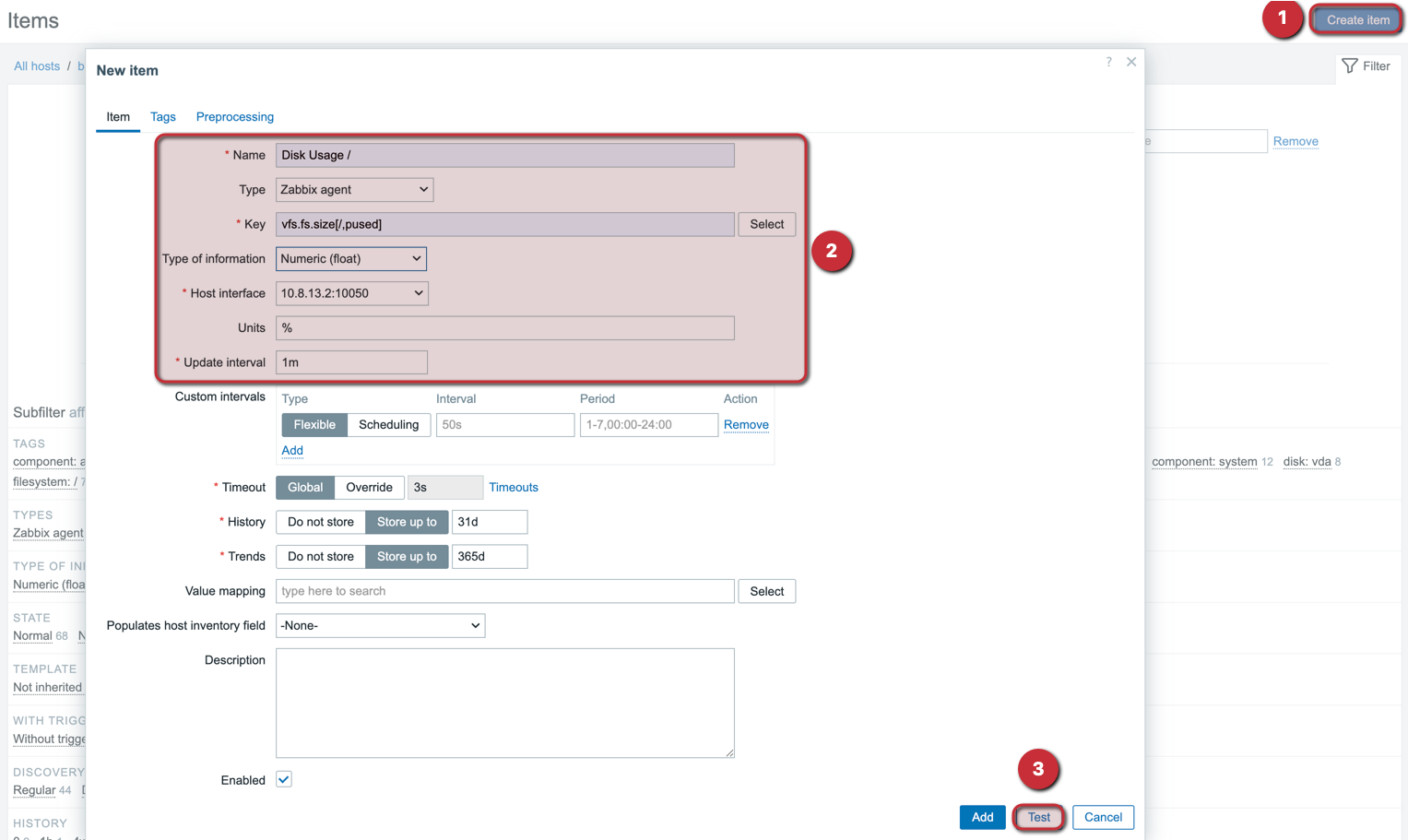Image resolution: width=1408 pixels, height=840 pixels.
Task: Select Override timeout option
Action: point(369,487)
